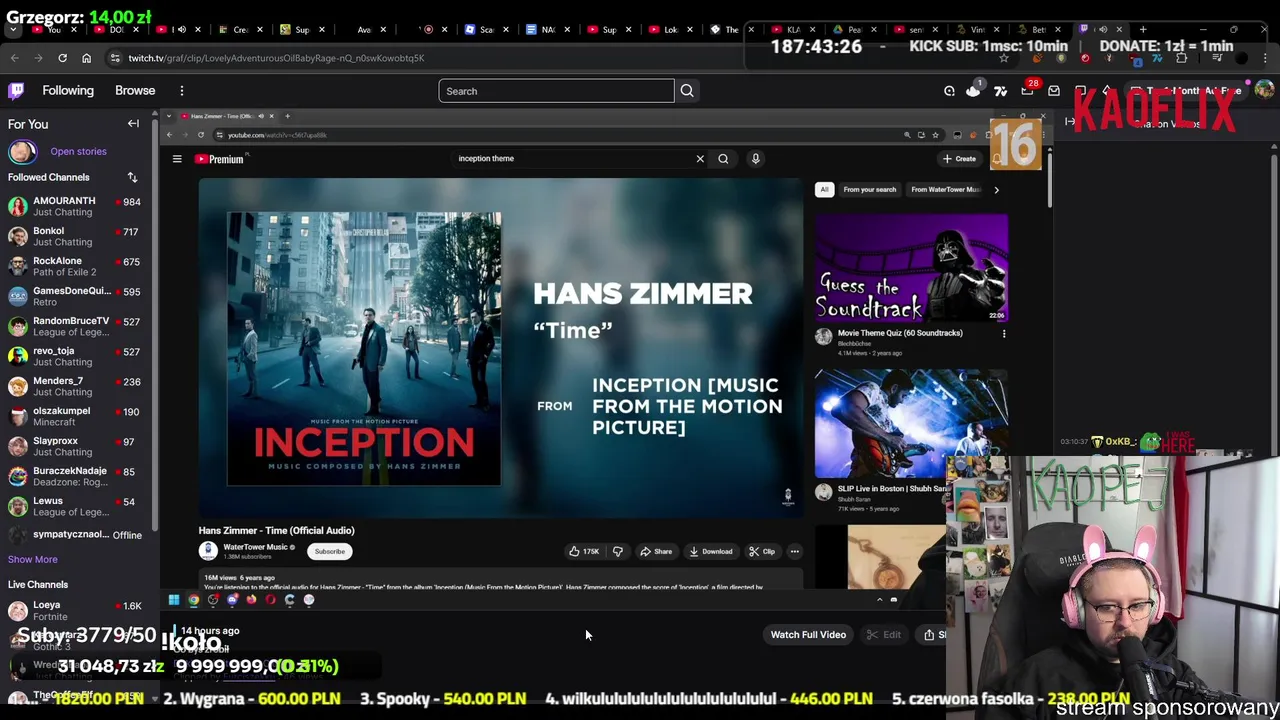Open stories link in sidebar

78,151
